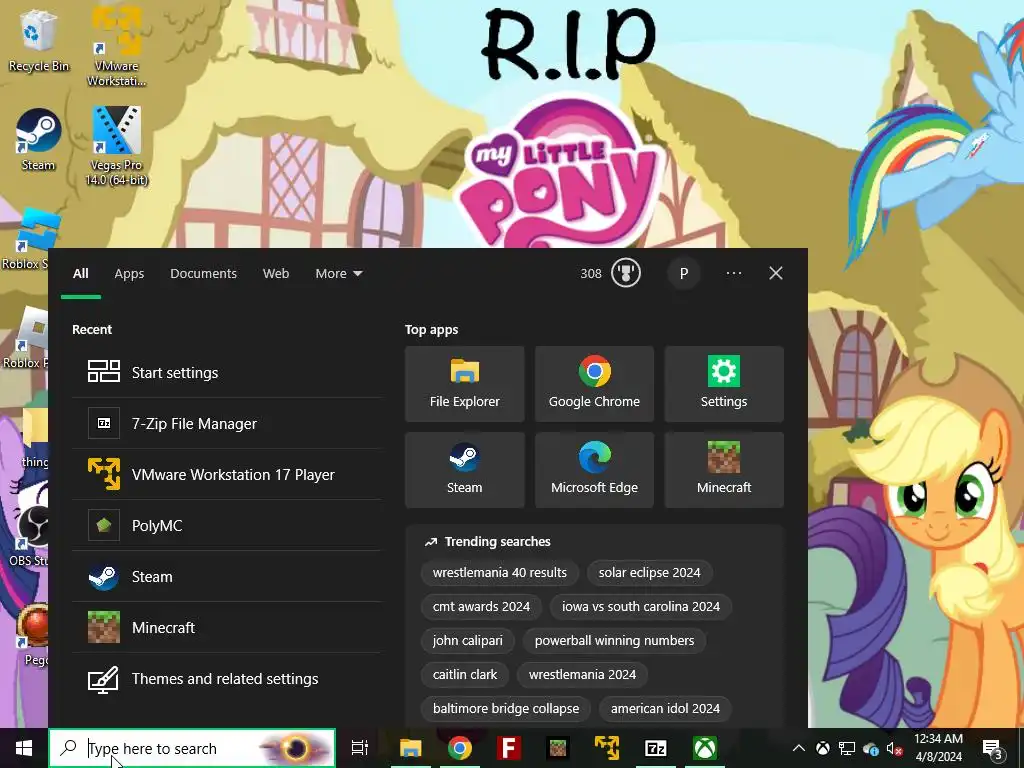Open Xbox app from taskbar

point(705,748)
